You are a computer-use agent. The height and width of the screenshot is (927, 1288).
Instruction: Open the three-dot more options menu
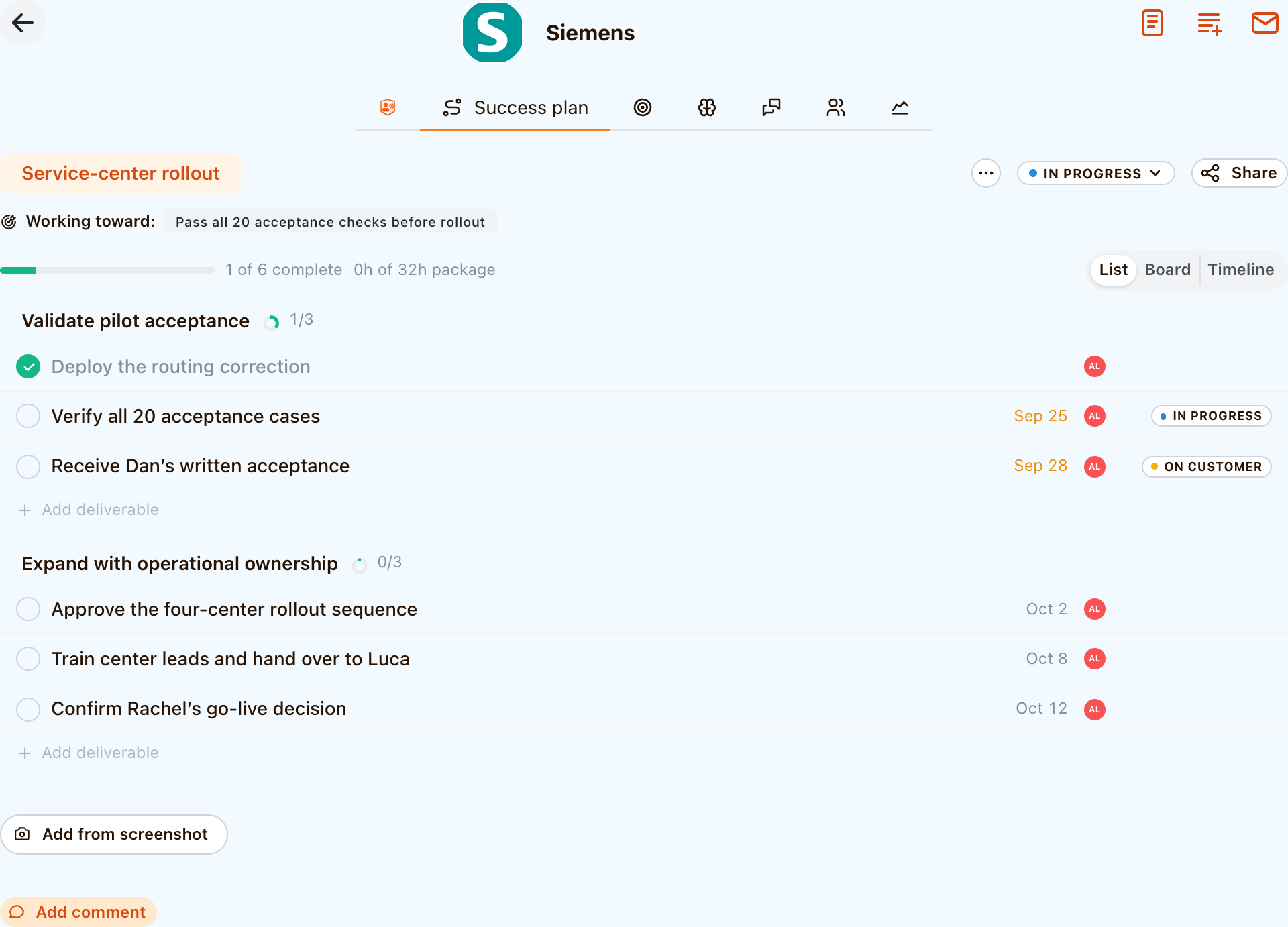pos(986,173)
